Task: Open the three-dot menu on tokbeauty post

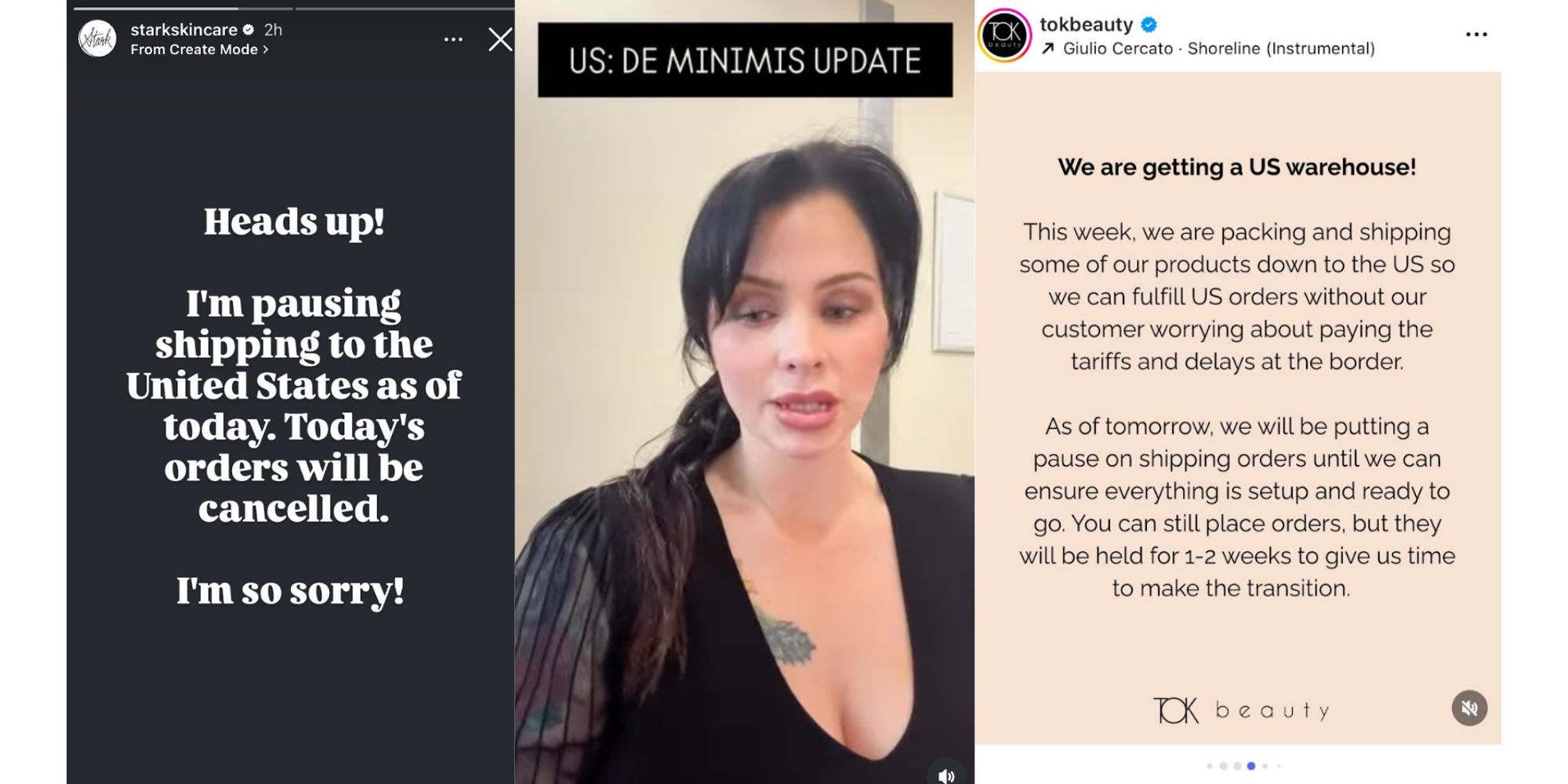Action: click(x=1476, y=34)
